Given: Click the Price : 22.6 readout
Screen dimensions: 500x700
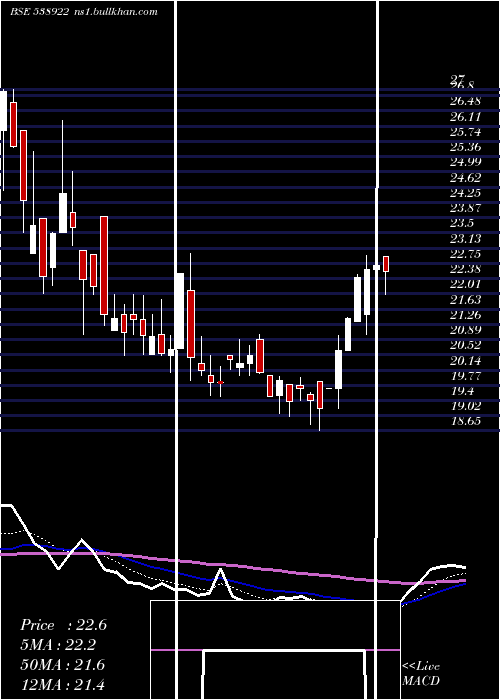Looking at the screenshot, I should point(63,625).
